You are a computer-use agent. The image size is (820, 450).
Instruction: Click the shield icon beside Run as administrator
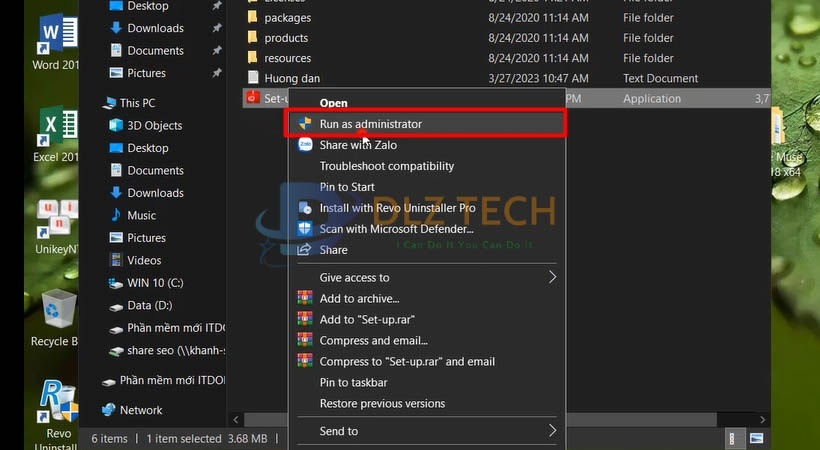305,123
